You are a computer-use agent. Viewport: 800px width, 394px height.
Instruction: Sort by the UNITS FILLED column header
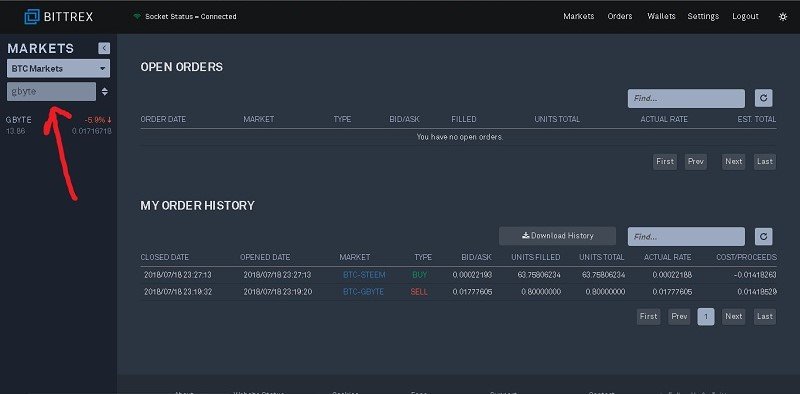536,257
